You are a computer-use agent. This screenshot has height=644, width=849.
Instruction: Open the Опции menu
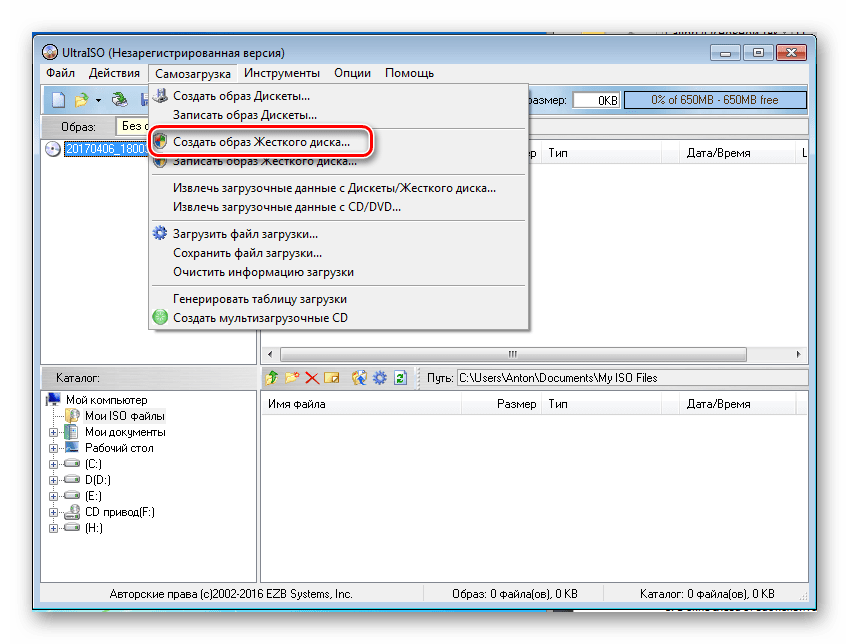click(352, 73)
